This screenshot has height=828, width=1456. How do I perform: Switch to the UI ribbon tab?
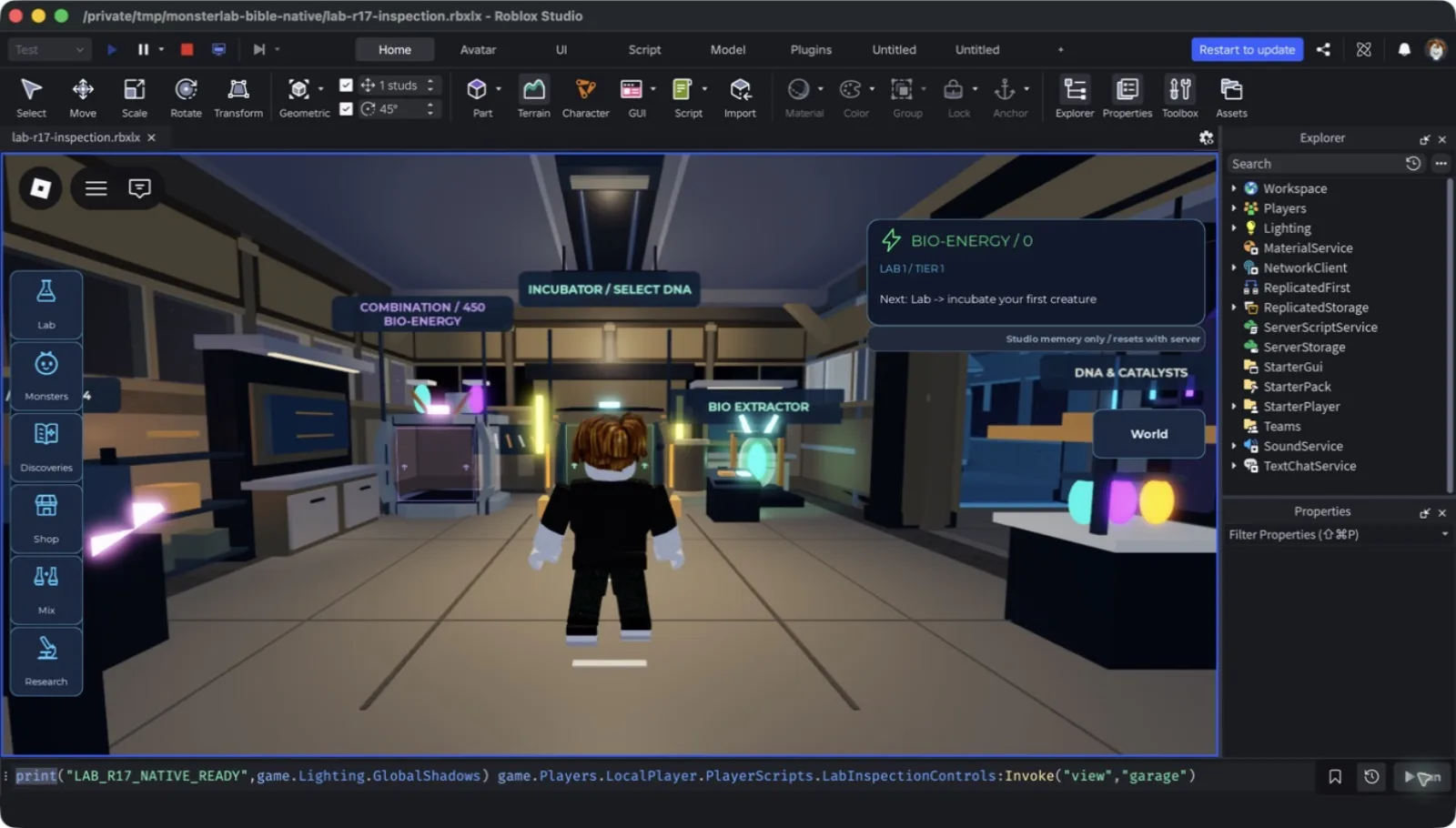[561, 49]
